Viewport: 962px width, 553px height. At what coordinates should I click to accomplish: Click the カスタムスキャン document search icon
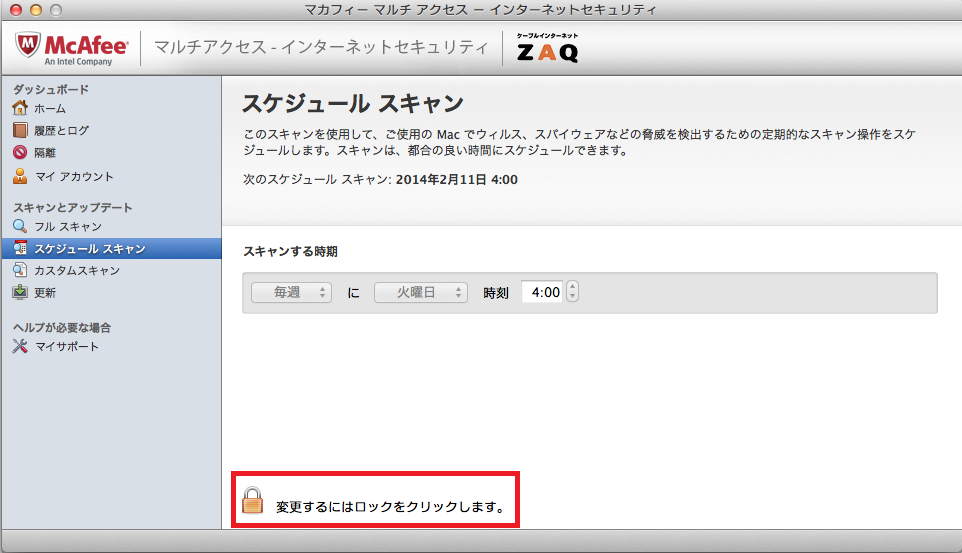point(20,270)
